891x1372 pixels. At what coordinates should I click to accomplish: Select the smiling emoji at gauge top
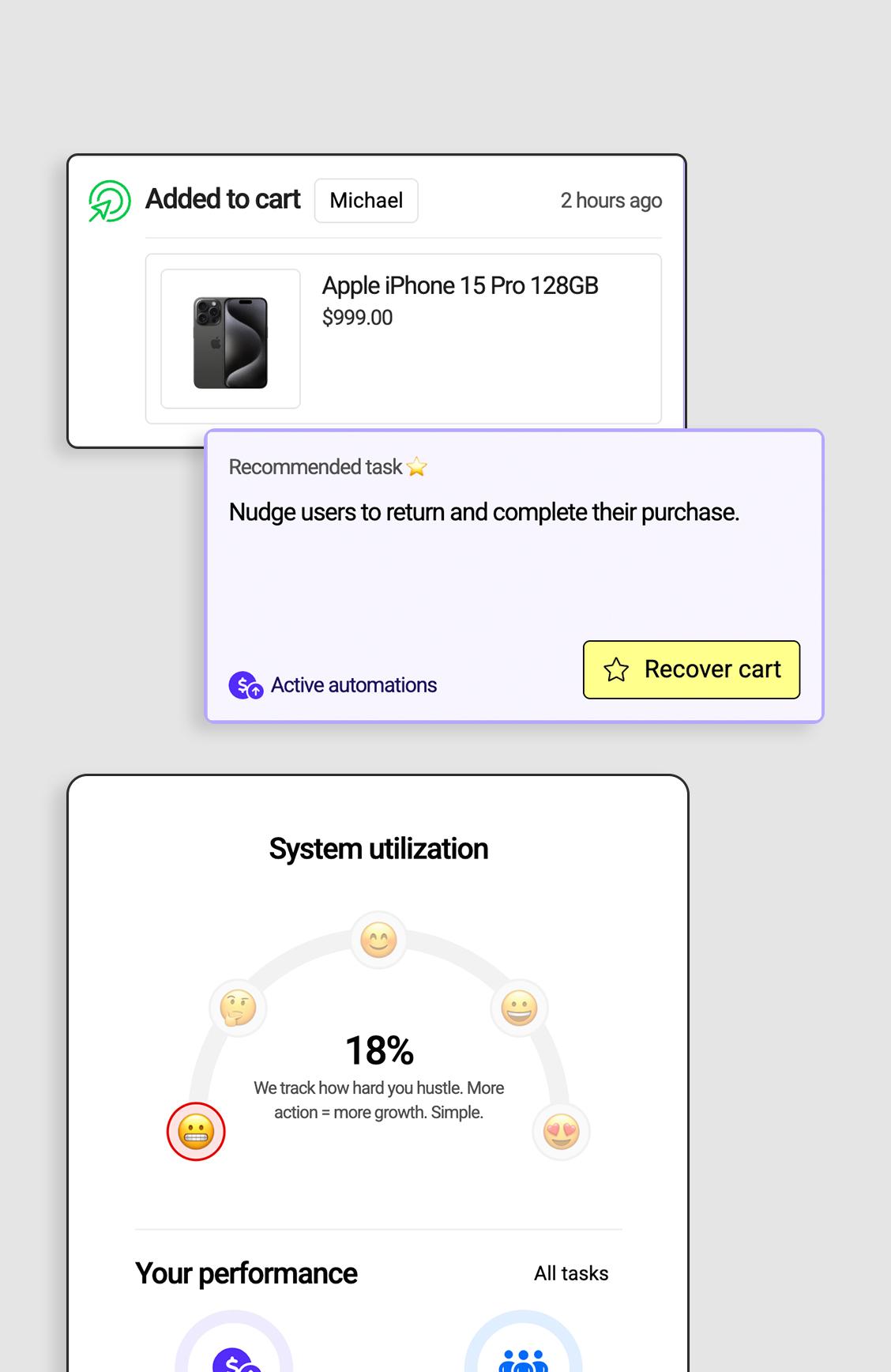click(x=378, y=940)
